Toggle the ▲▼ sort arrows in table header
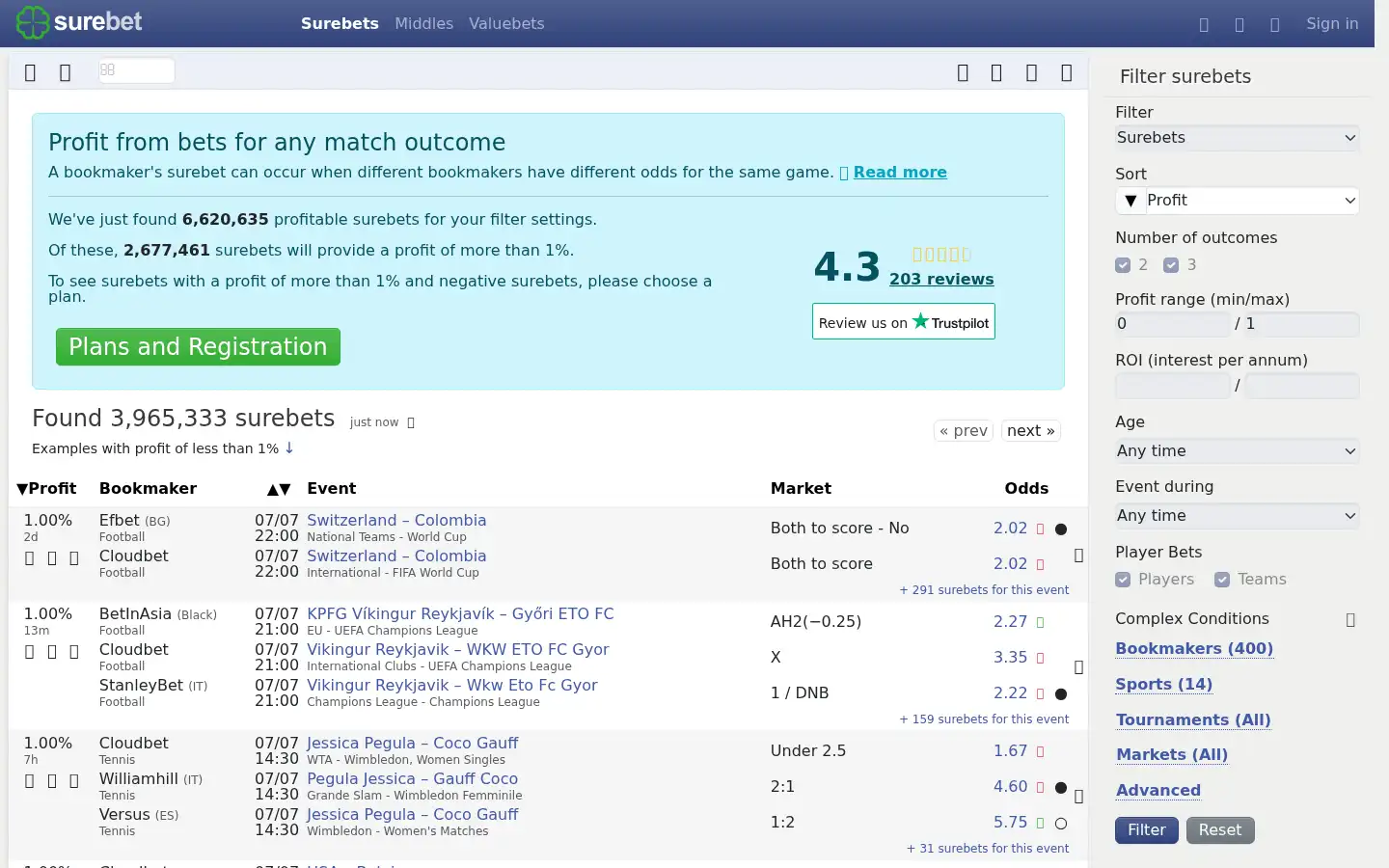Viewport: 1389px width, 868px height. 279,489
